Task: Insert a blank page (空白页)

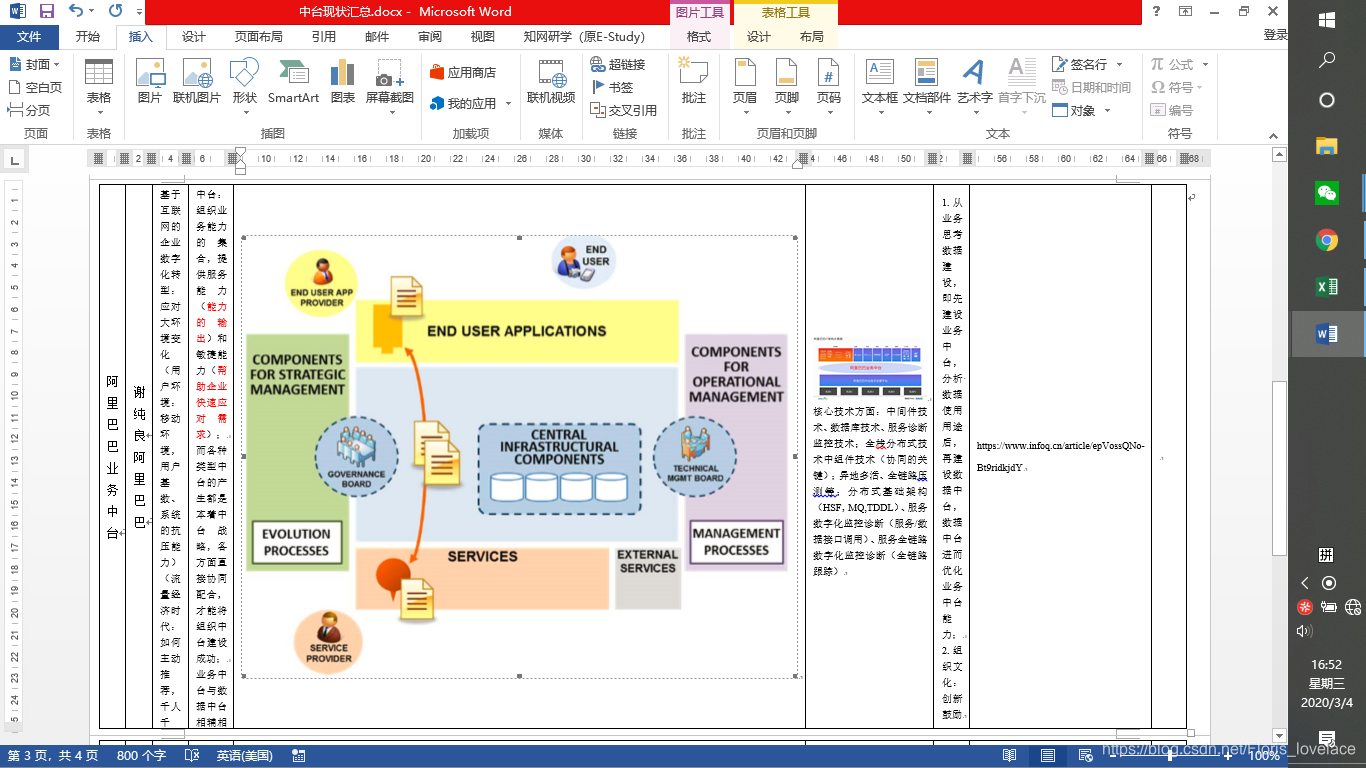Action: 35,87
